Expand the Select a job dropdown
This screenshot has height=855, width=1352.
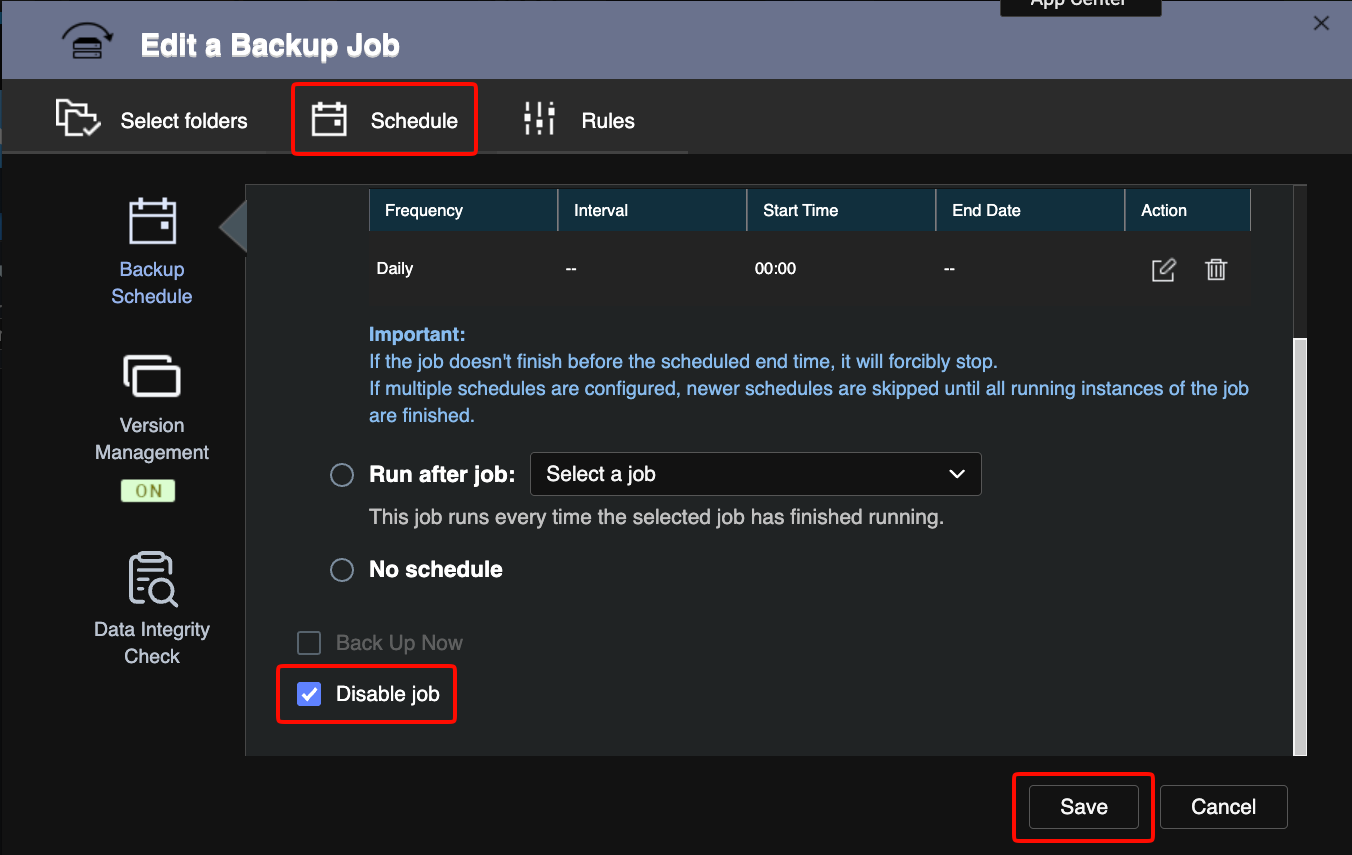755,474
